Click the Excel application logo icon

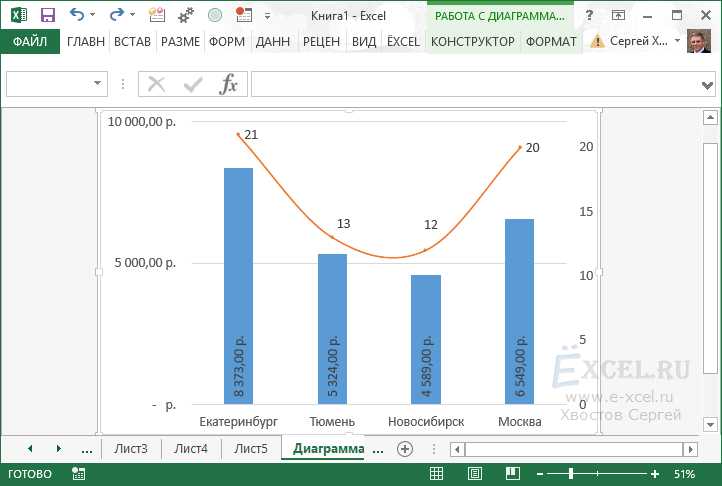pyautogui.click(x=19, y=15)
